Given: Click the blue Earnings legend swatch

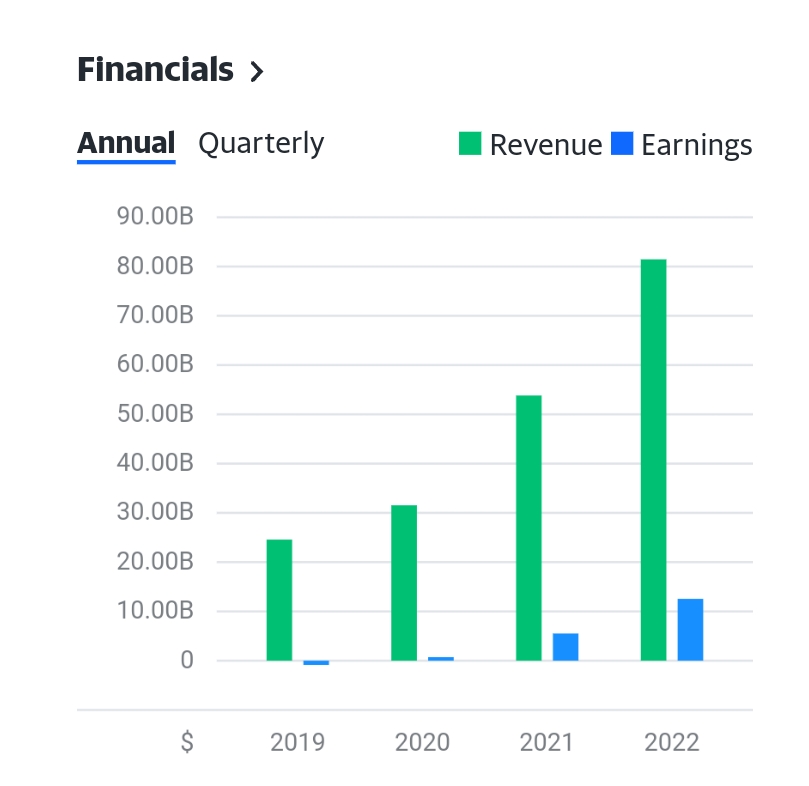Looking at the screenshot, I should pos(622,144).
